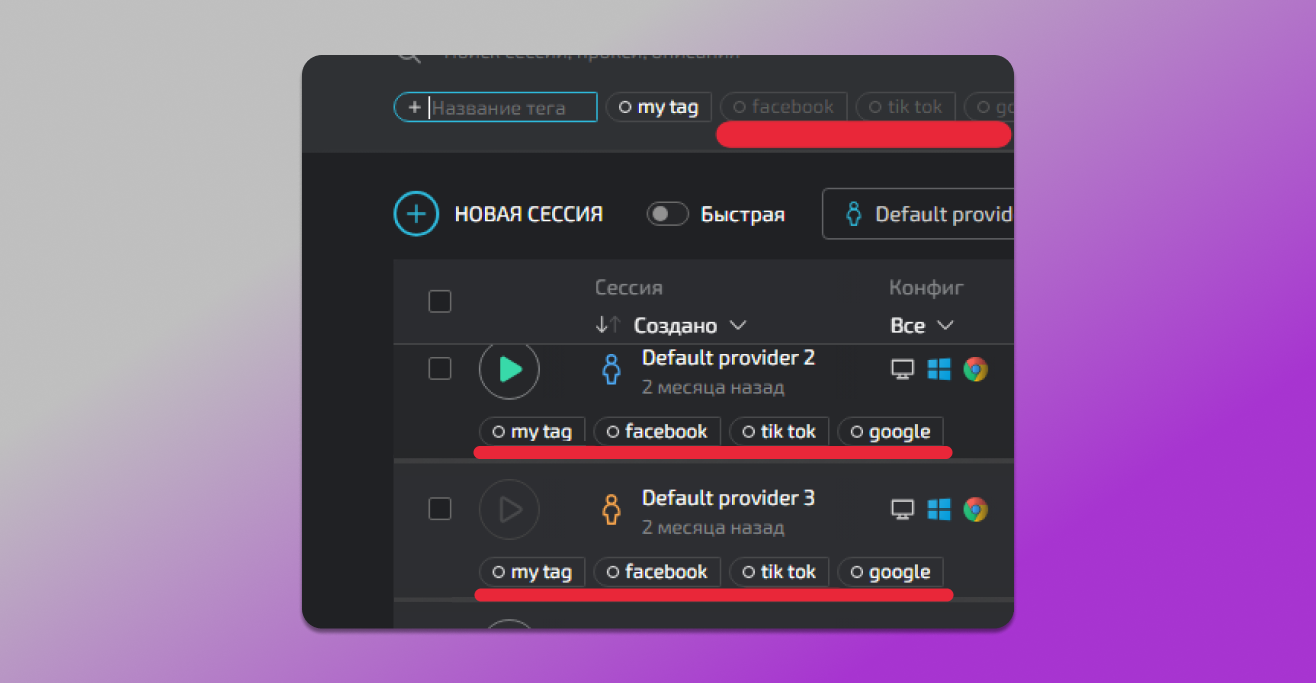Image resolution: width=1316 pixels, height=683 pixels.
Task: Click the orange person icon of Default provider 3
Action: pos(611,510)
